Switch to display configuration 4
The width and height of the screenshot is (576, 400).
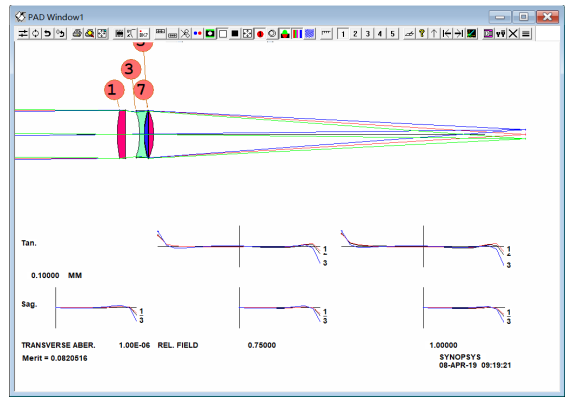coord(380,34)
